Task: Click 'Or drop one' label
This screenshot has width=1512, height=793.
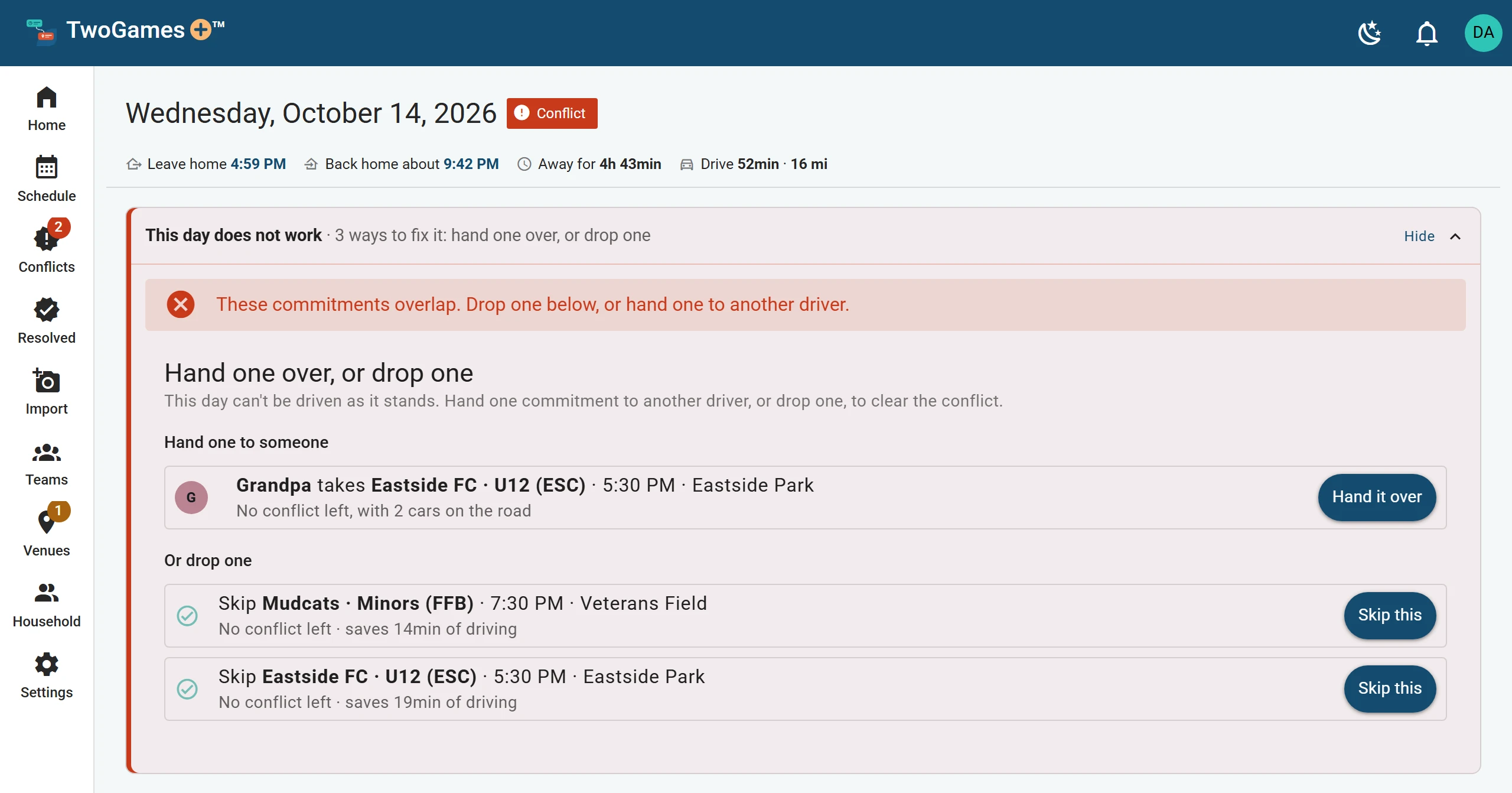Action: pos(208,561)
